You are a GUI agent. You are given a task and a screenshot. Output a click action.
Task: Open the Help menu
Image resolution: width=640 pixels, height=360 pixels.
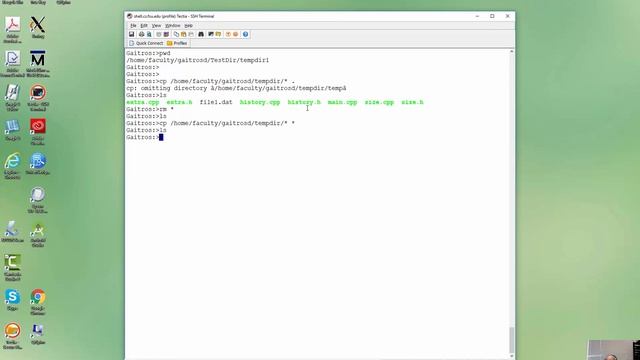(x=189, y=25)
